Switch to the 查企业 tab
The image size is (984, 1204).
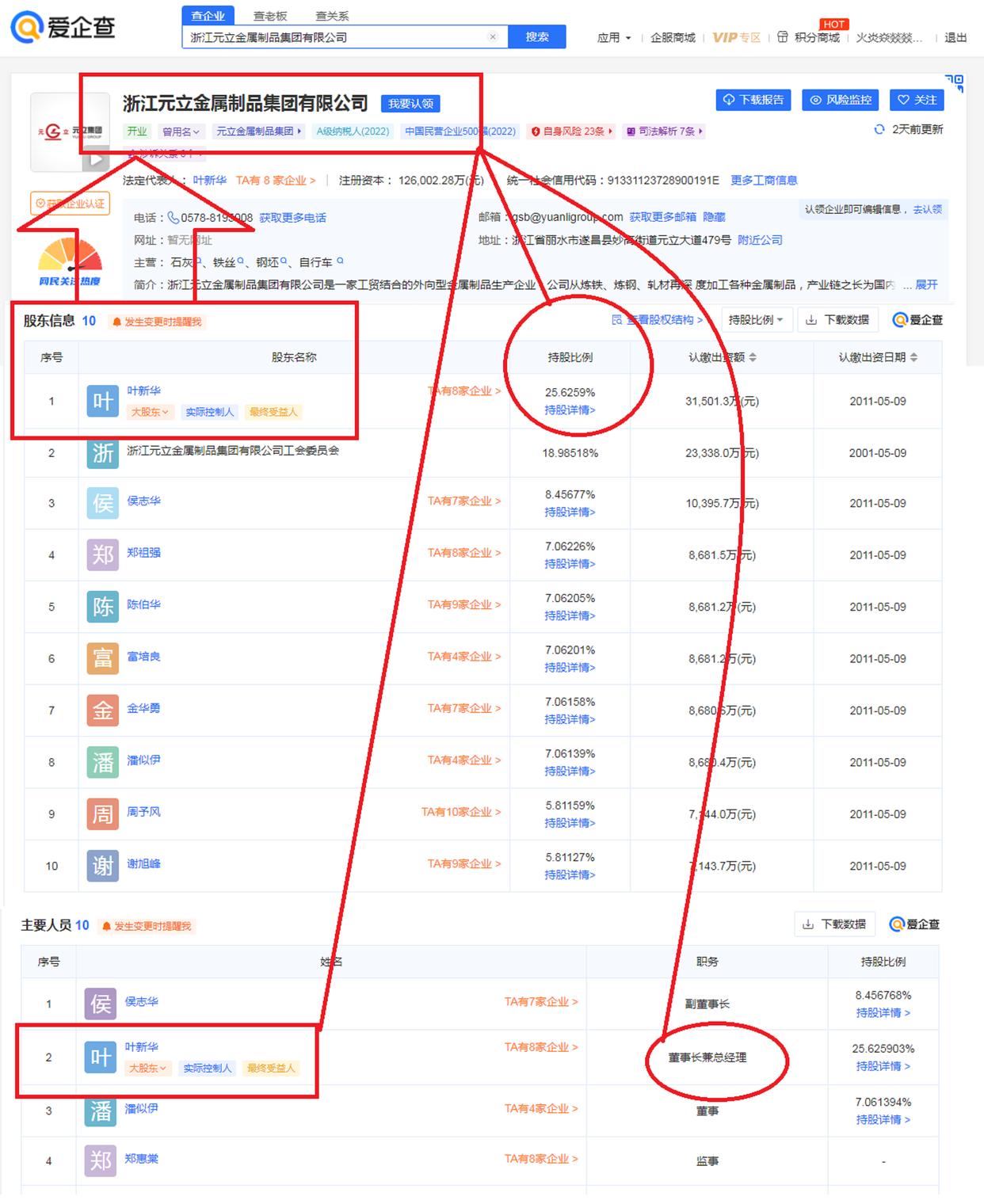[208, 15]
